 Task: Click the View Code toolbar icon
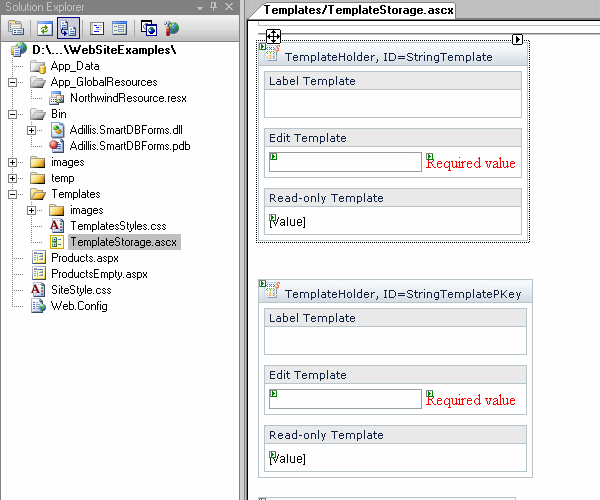tap(97, 28)
